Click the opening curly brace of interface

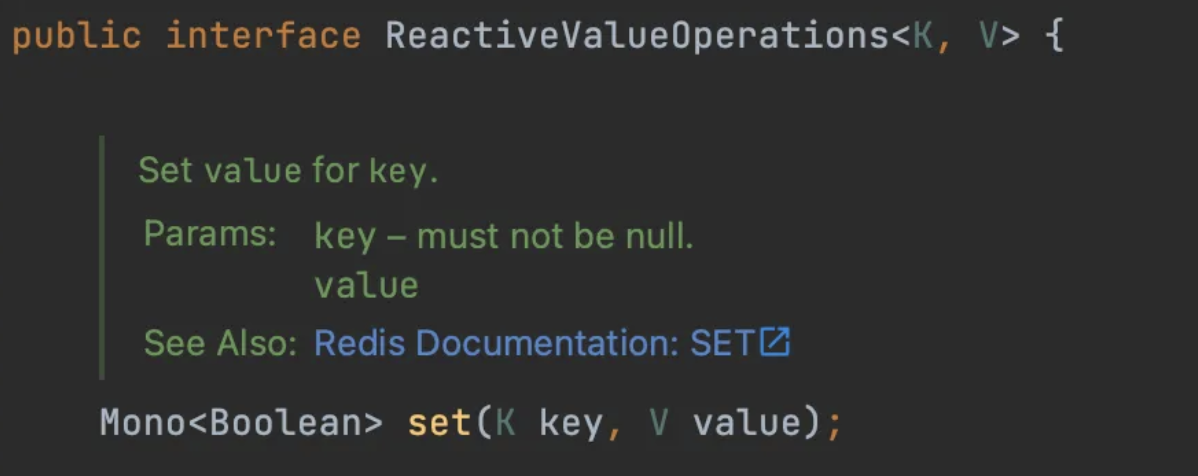(x=1054, y=37)
